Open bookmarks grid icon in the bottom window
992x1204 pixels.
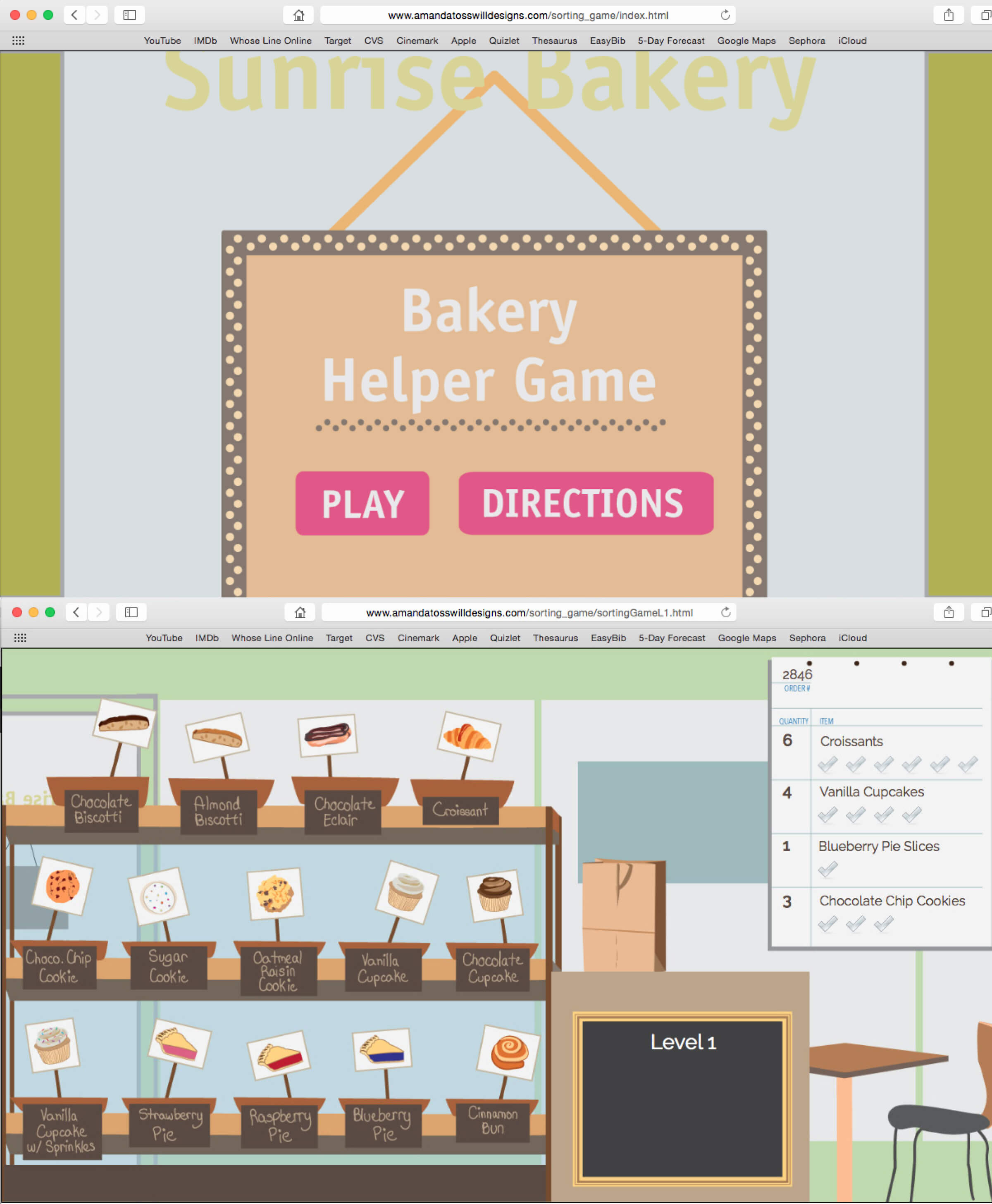pos(20,638)
